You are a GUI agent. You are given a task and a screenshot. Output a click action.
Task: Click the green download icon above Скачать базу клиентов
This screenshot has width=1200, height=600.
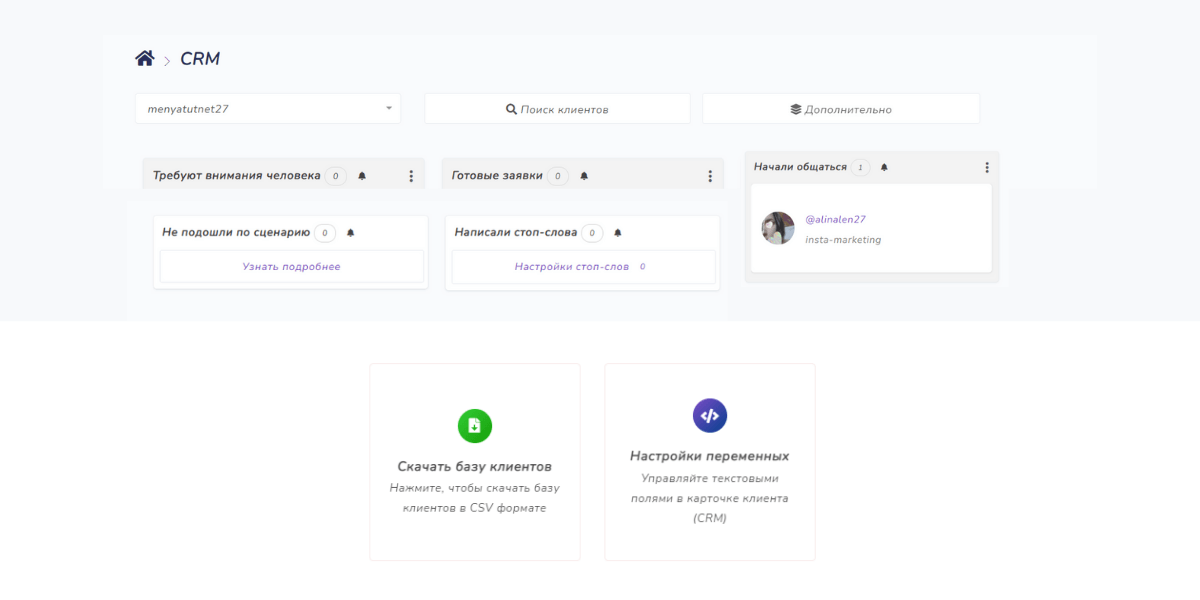pyautogui.click(x=475, y=425)
